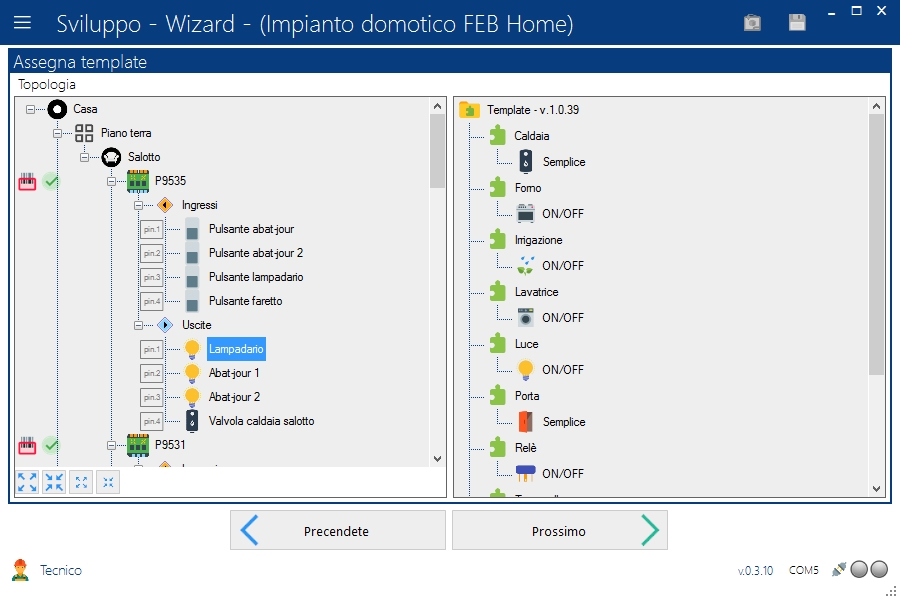This screenshot has width=900, height=599.
Task: Collapse all tree nodes button
Action: coord(54,483)
